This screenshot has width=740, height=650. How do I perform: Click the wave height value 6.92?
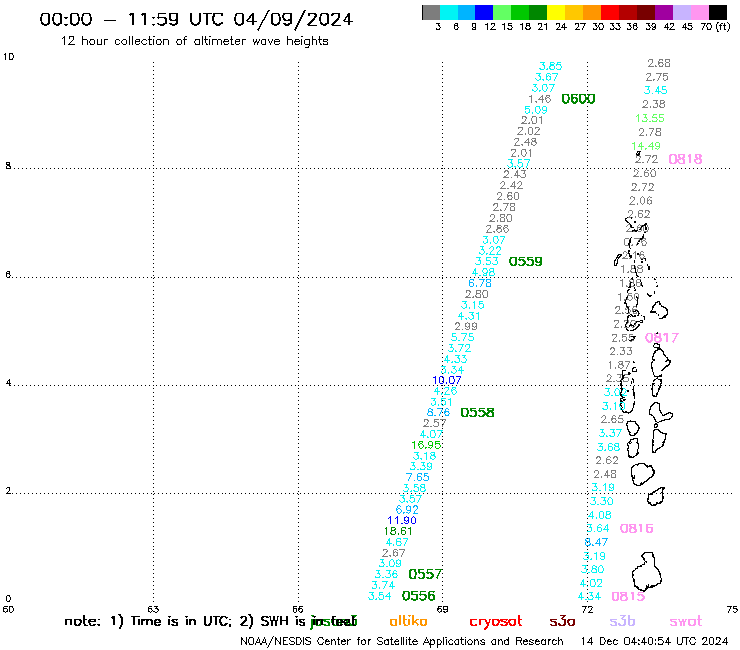407,509
